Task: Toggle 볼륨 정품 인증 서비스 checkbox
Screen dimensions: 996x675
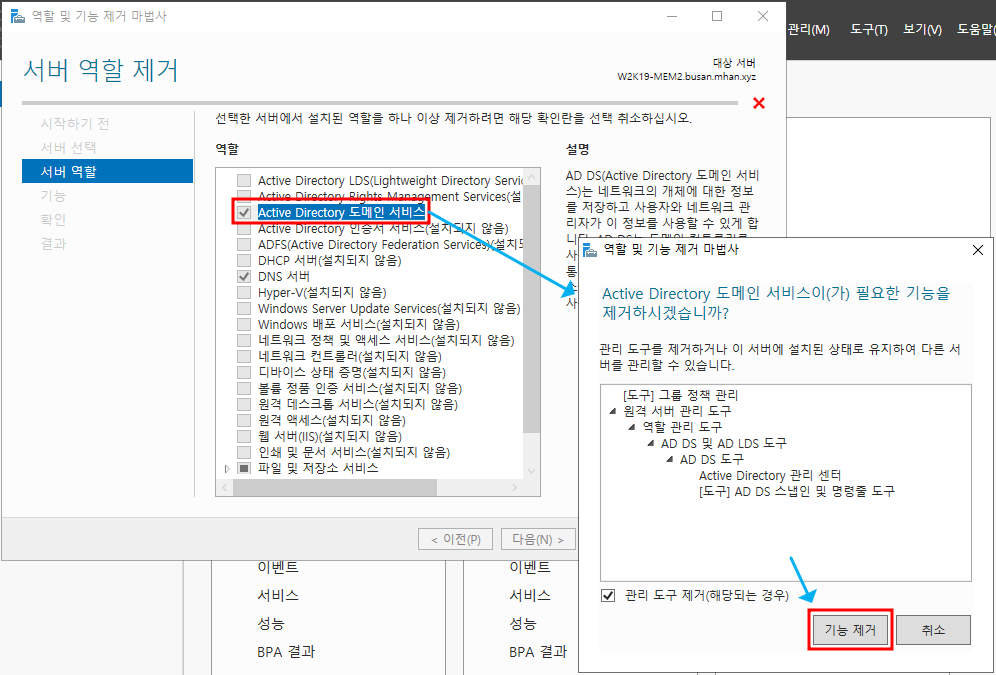Action: point(244,388)
